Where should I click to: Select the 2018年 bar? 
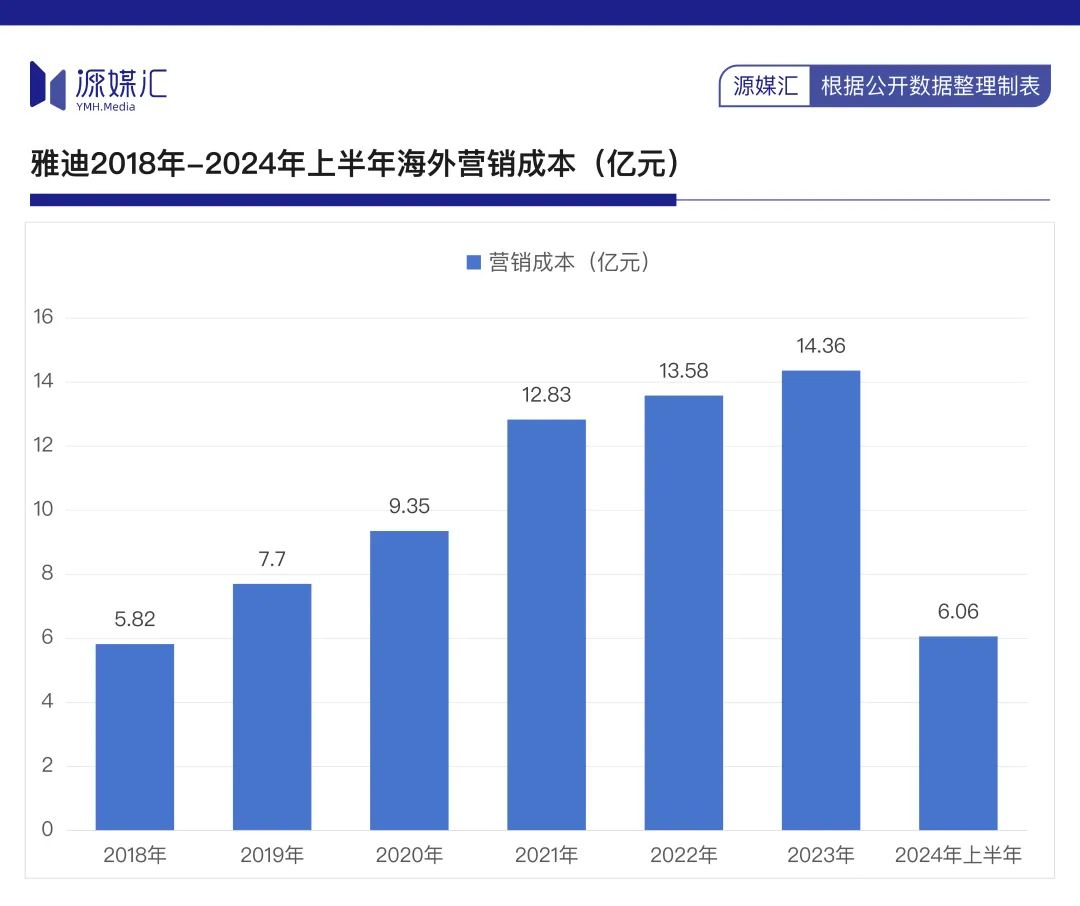(x=135, y=736)
